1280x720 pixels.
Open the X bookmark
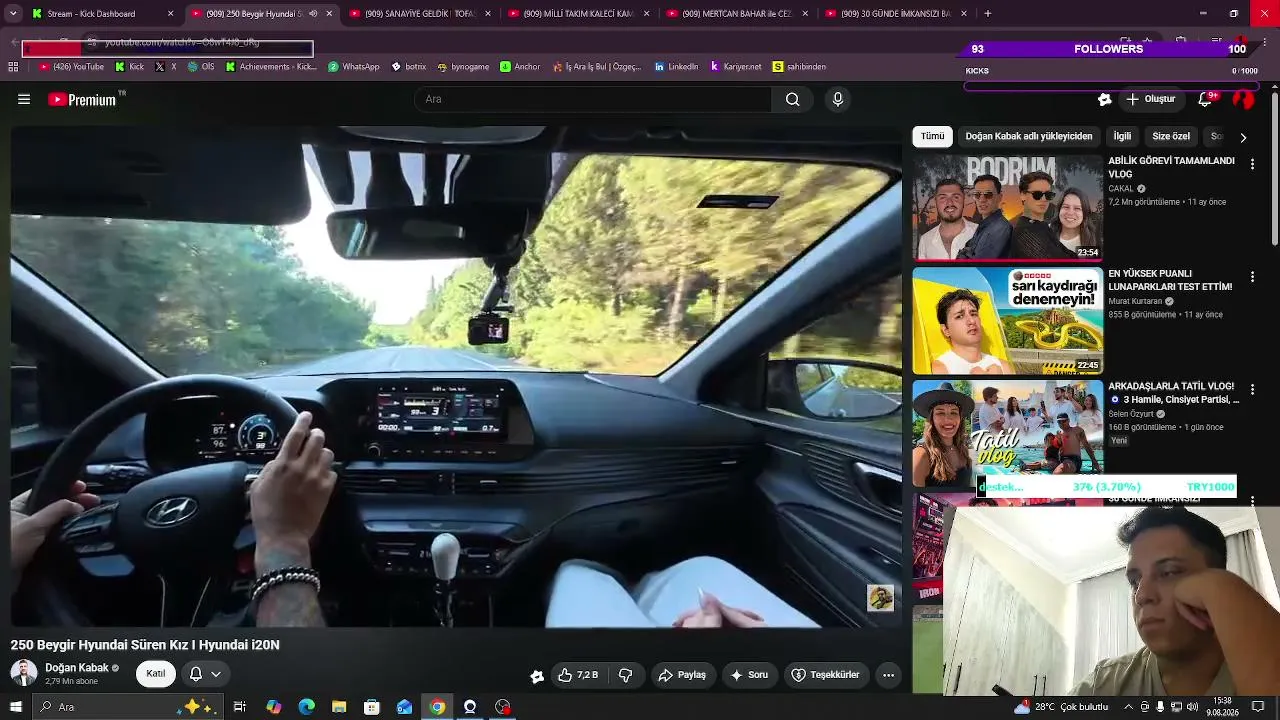[x=166, y=67]
